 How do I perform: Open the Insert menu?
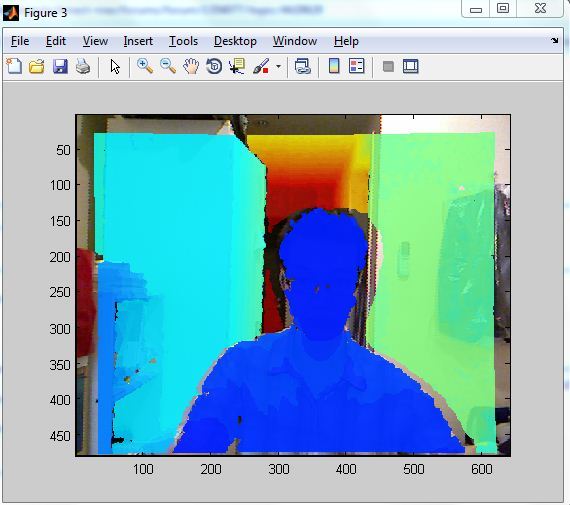click(138, 41)
